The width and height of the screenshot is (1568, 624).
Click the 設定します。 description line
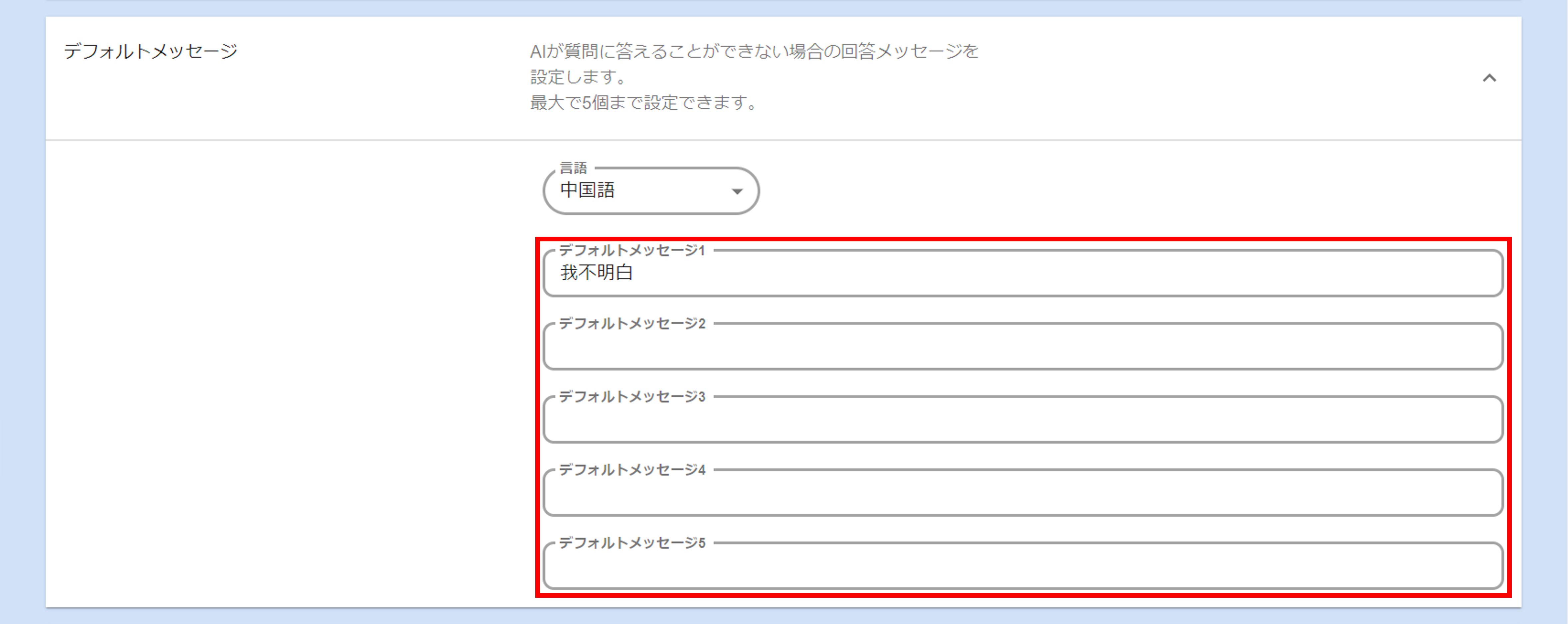tap(578, 77)
